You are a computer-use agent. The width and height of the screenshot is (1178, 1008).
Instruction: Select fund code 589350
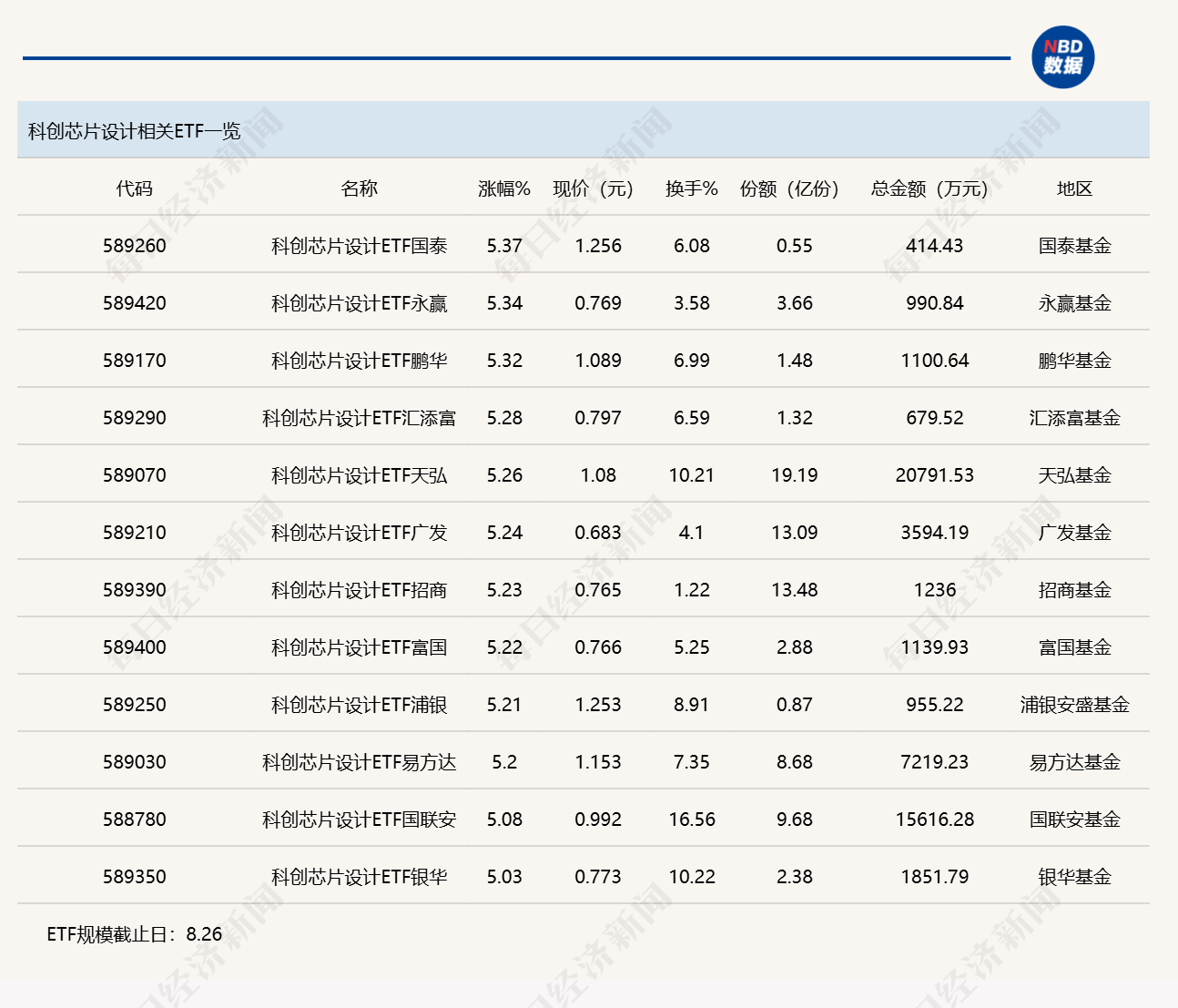coord(135,877)
